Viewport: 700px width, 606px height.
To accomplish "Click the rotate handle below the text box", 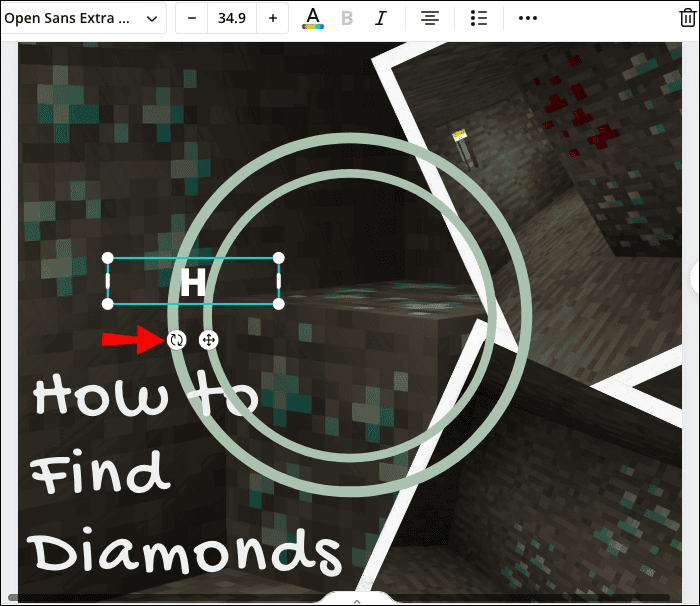I will tap(177, 340).
